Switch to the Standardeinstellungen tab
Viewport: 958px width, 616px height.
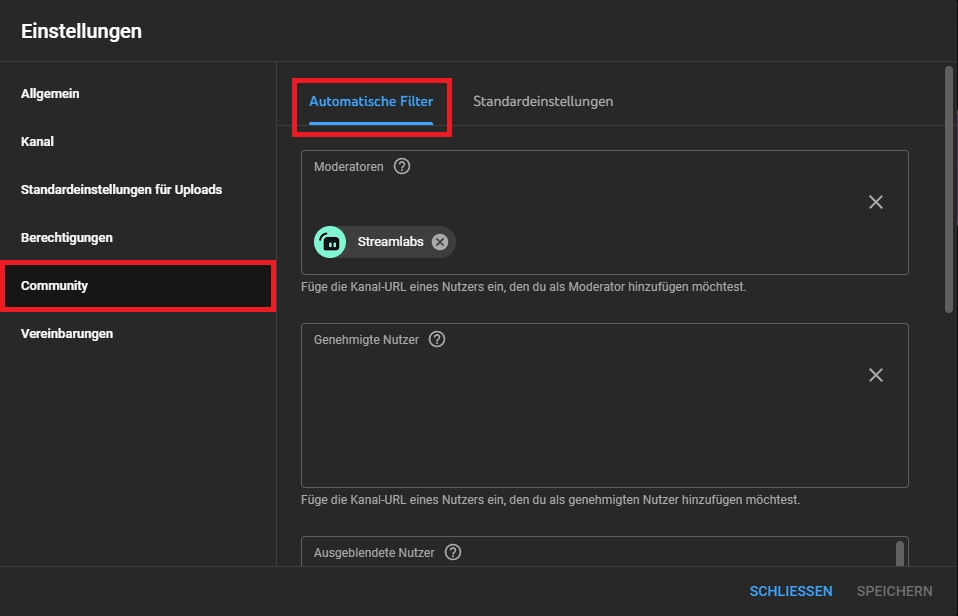coord(543,102)
